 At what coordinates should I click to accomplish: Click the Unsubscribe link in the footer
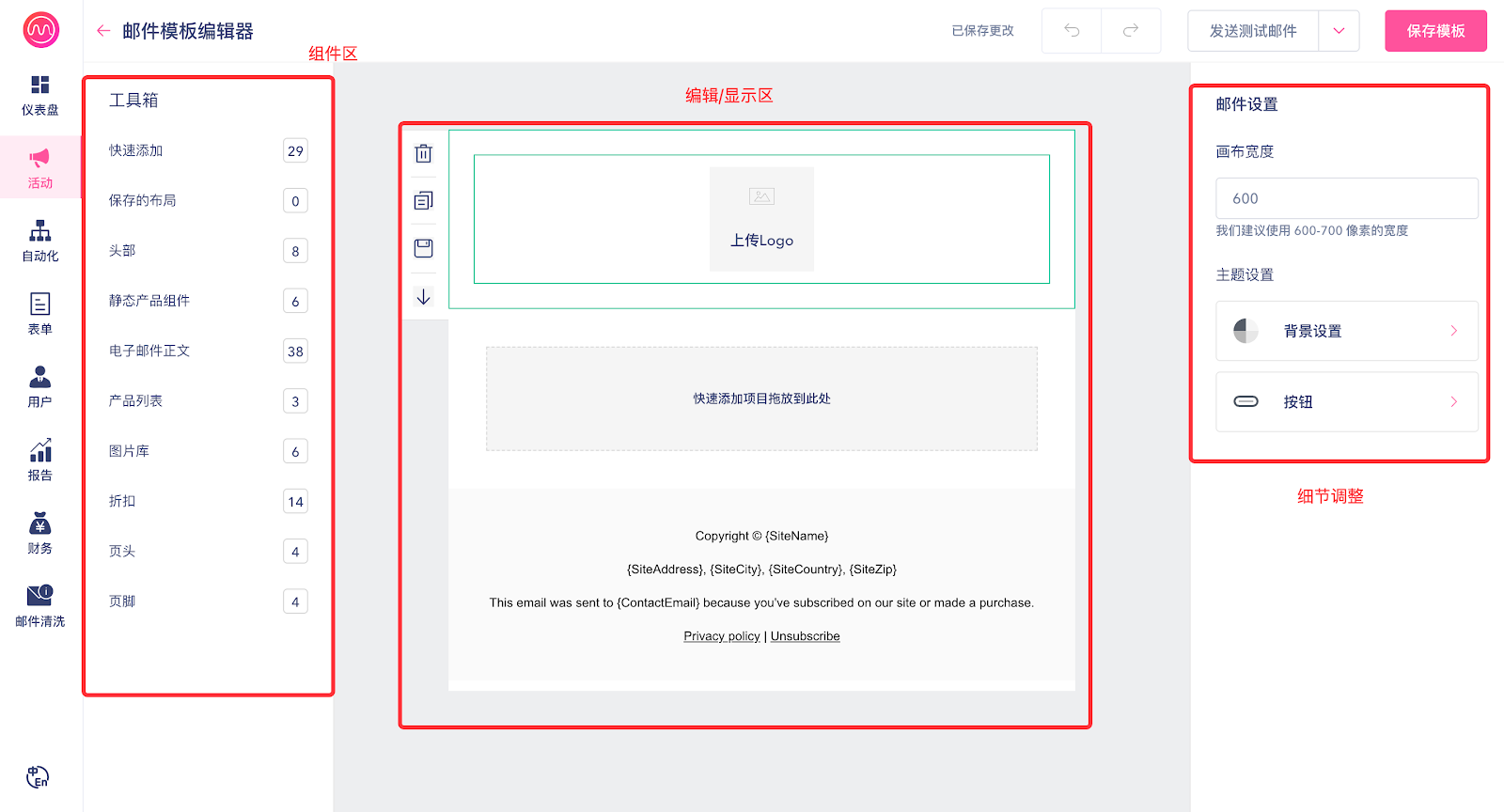806,636
